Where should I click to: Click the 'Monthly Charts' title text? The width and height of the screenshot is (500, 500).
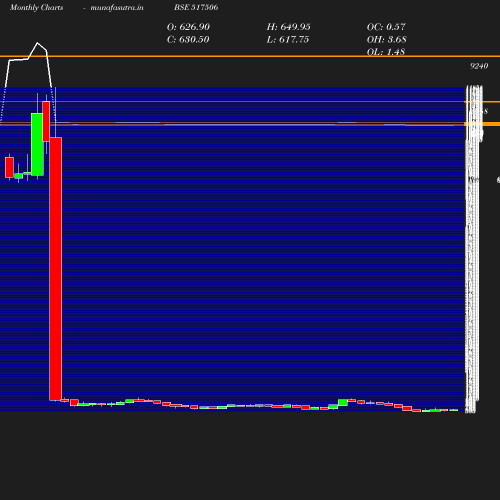37,7
